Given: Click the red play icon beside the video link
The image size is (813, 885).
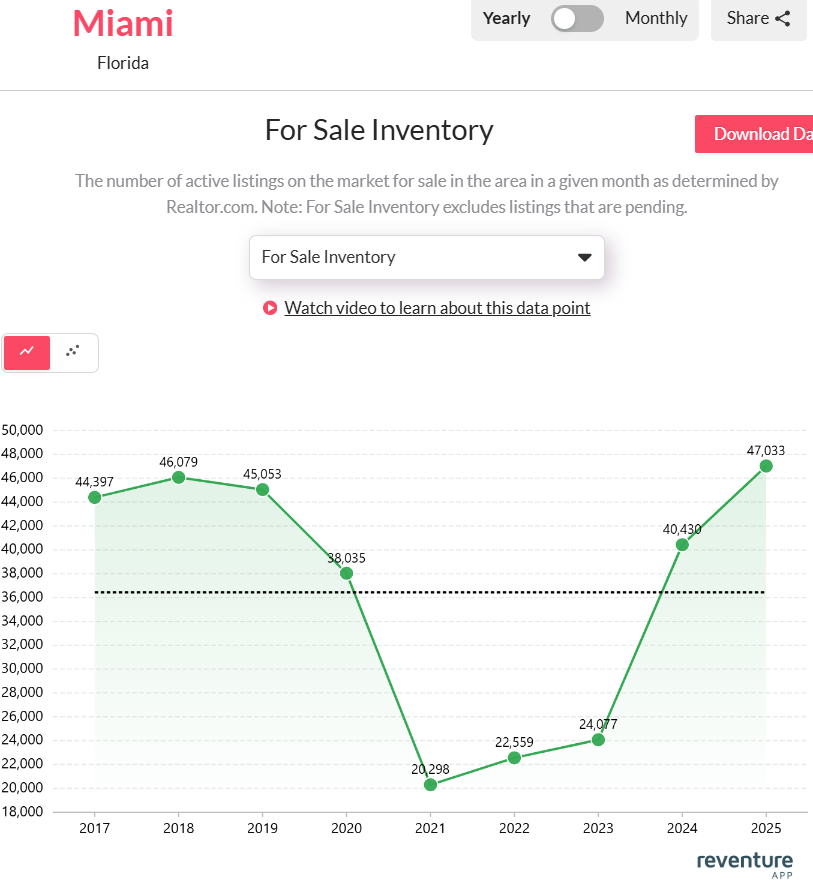Looking at the screenshot, I should (x=270, y=308).
